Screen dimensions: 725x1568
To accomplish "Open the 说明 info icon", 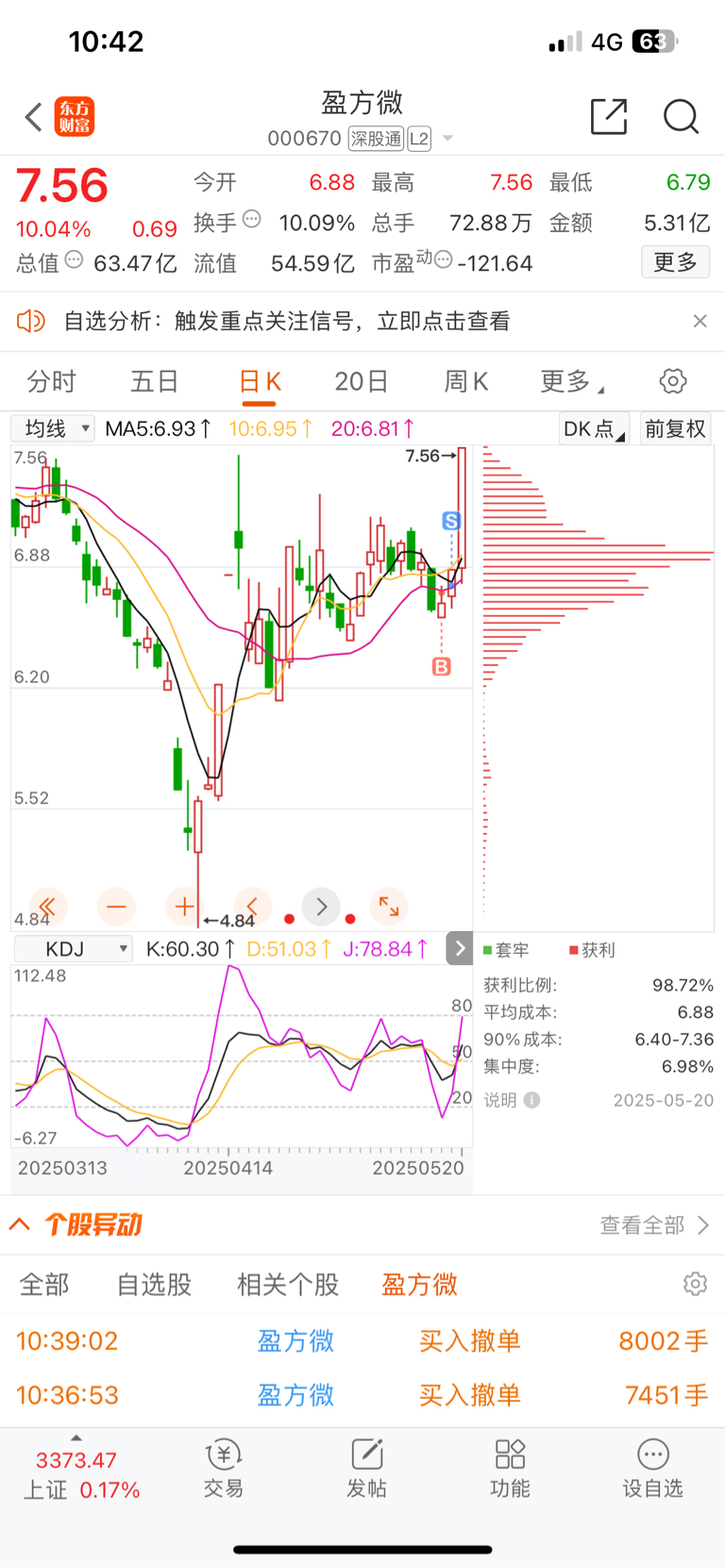I will (x=531, y=1100).
